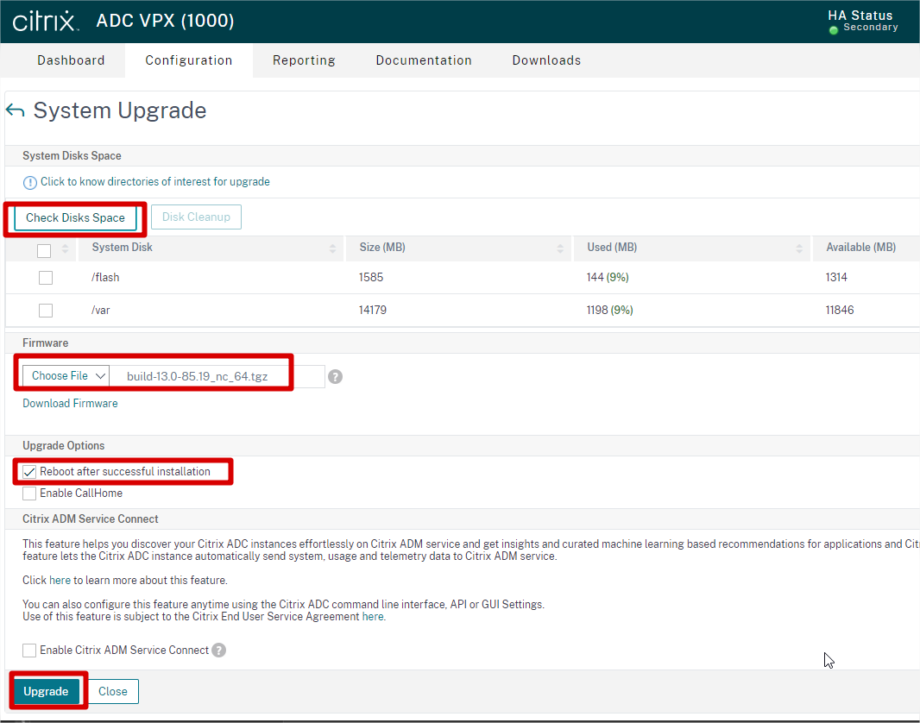Open the help icon beside the firmware file

click(335, 376)
